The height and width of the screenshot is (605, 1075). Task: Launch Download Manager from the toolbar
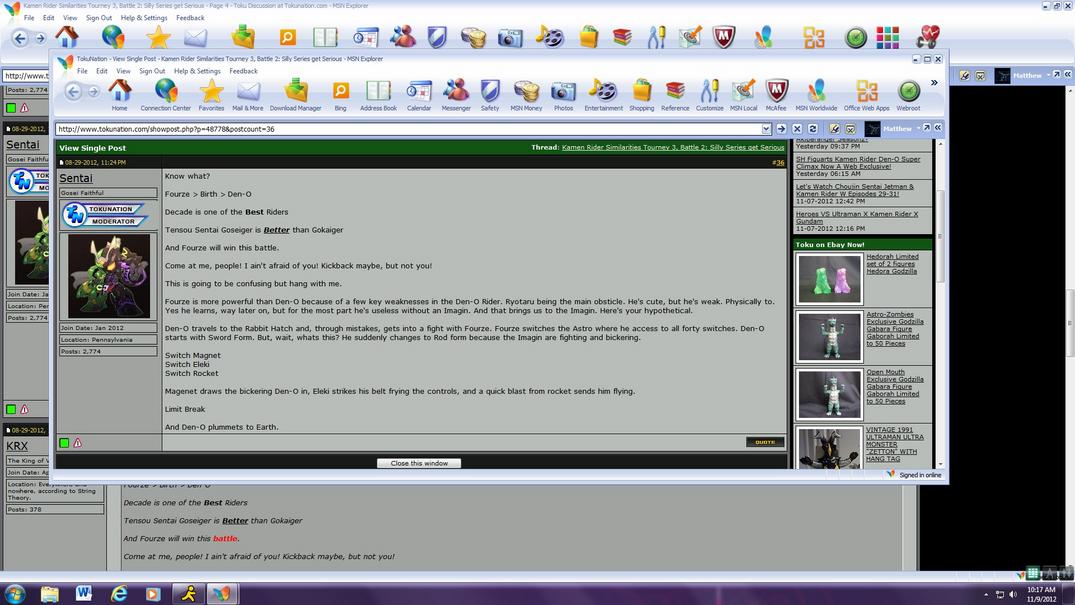pos(296,94)
